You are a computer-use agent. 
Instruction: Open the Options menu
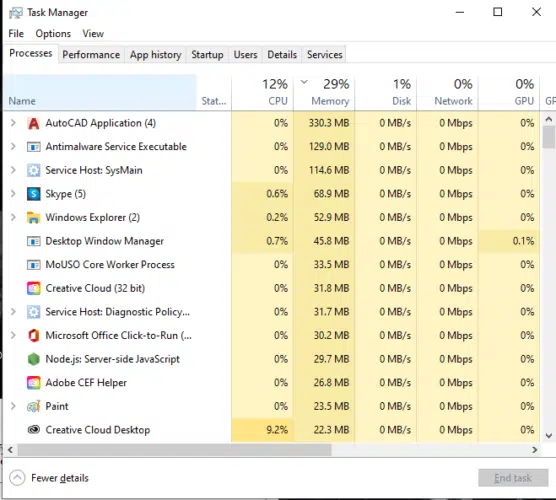53,34
